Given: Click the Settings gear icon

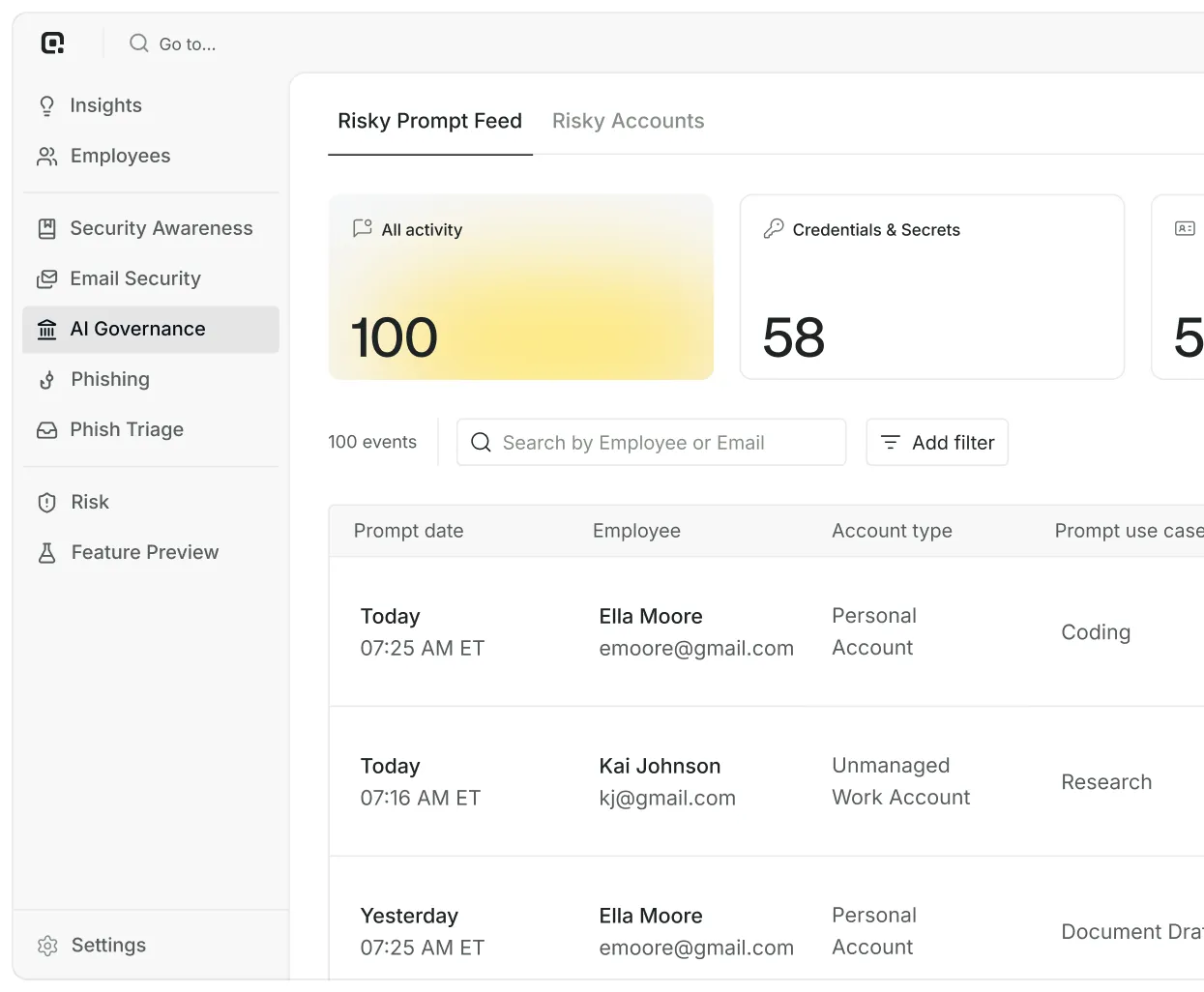Looking at the screenshot, I should point(47,946).
